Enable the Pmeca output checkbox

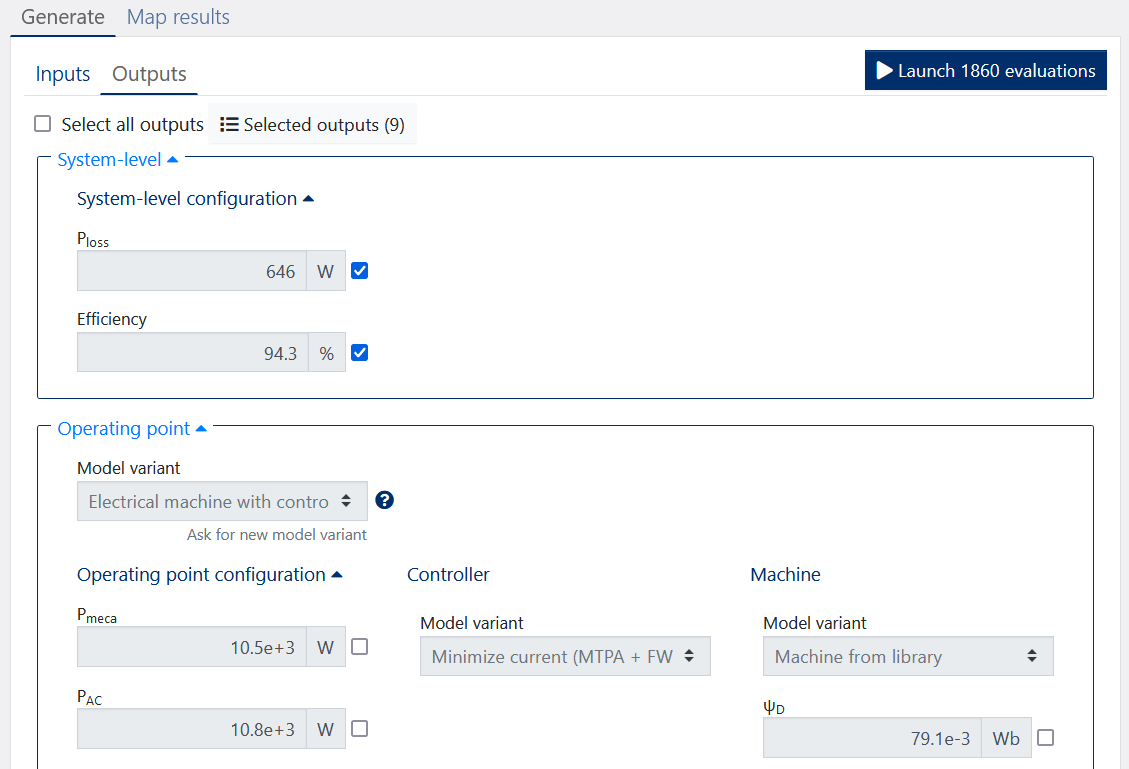pyautogui.click(x=360, y=647)
